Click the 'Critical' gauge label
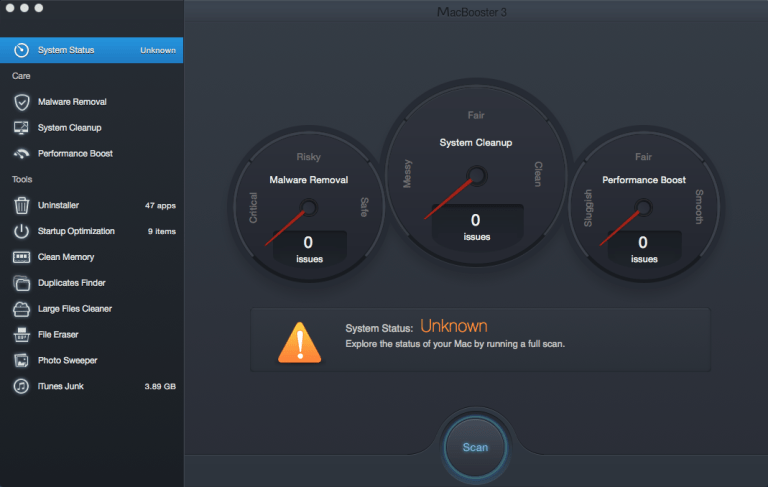768x487 pixels. click(253, 208)
